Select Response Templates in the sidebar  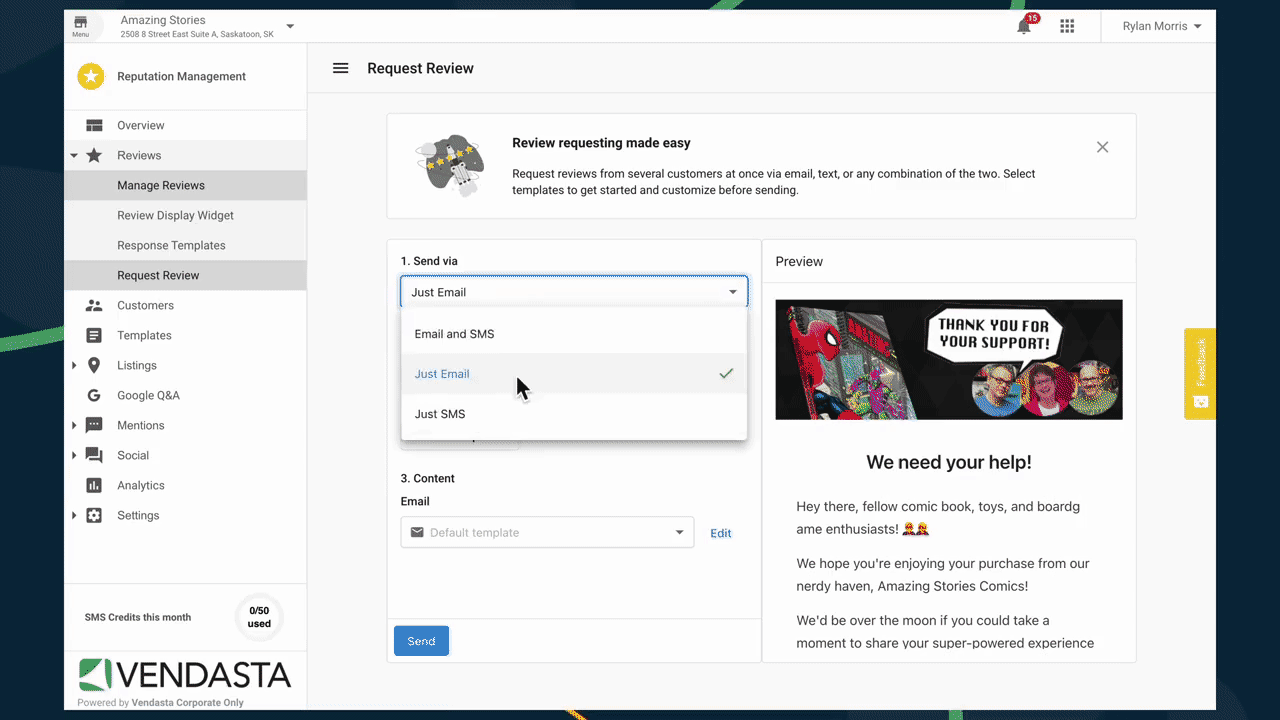(170, 245)
